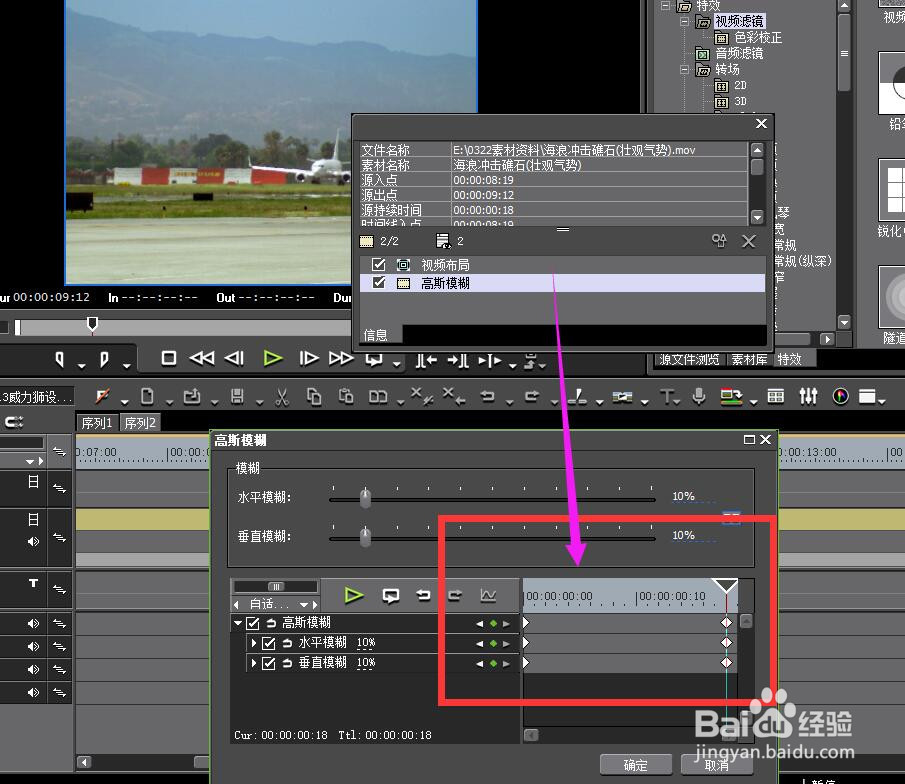Click 取消 to cancel the dialog
Image resolution: width=905 pixels, height=784 pixels.
(716, 764)
